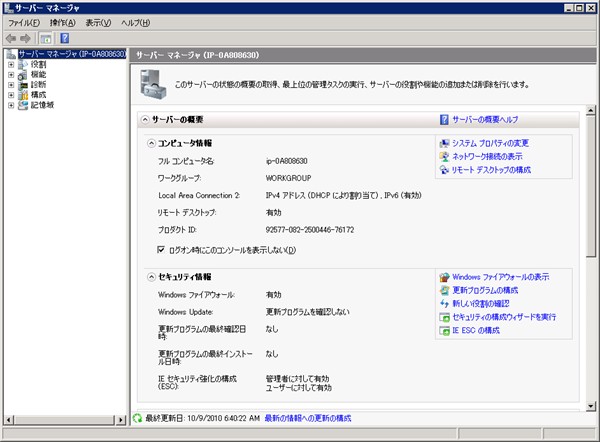Open リモート デスクトップの構成 link
Image resolution: width=600 pixels, height=442 pixels.
[491, 170]
